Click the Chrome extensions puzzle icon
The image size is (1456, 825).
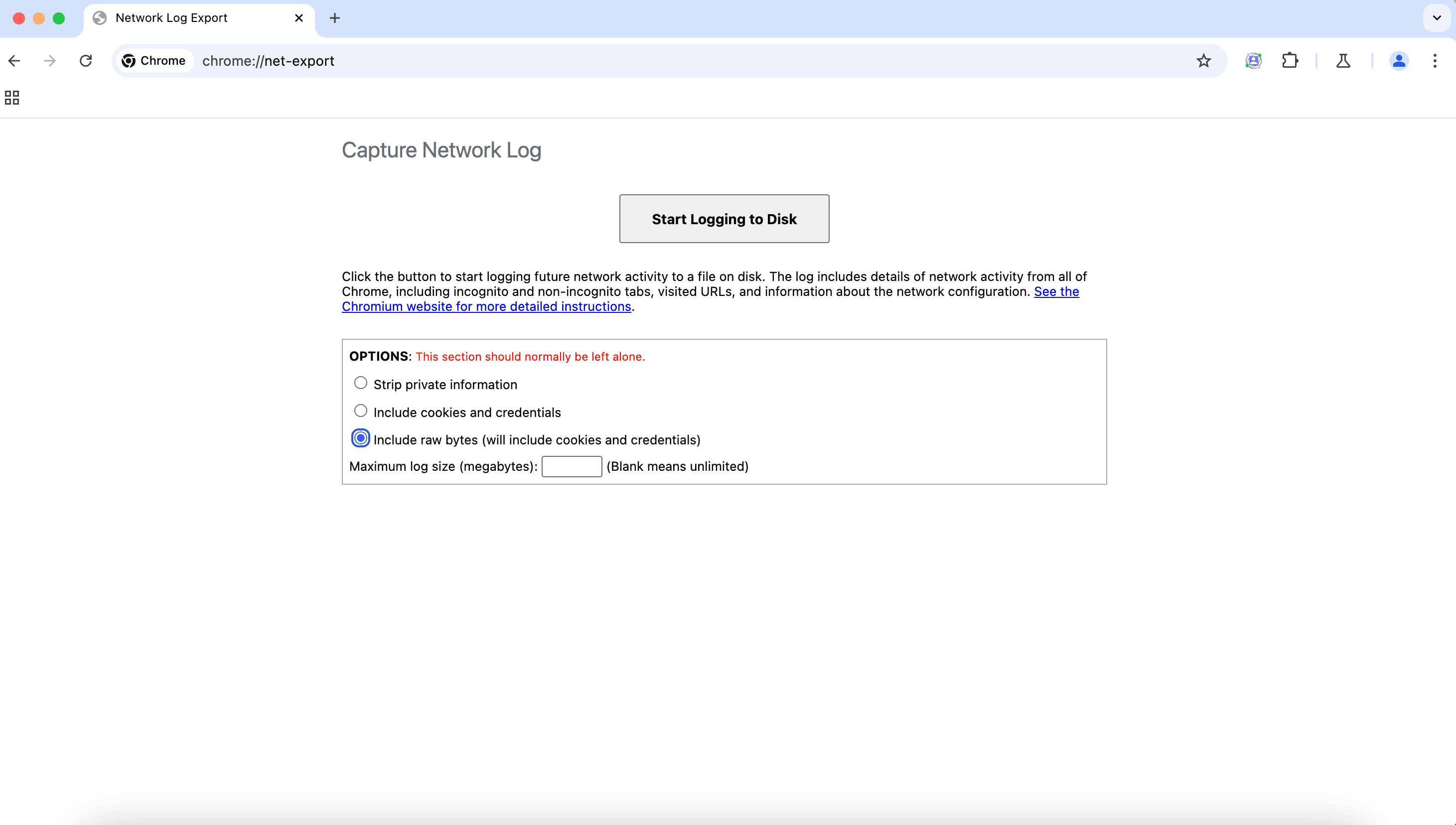pyautogui.click(x=1290, y=61)
